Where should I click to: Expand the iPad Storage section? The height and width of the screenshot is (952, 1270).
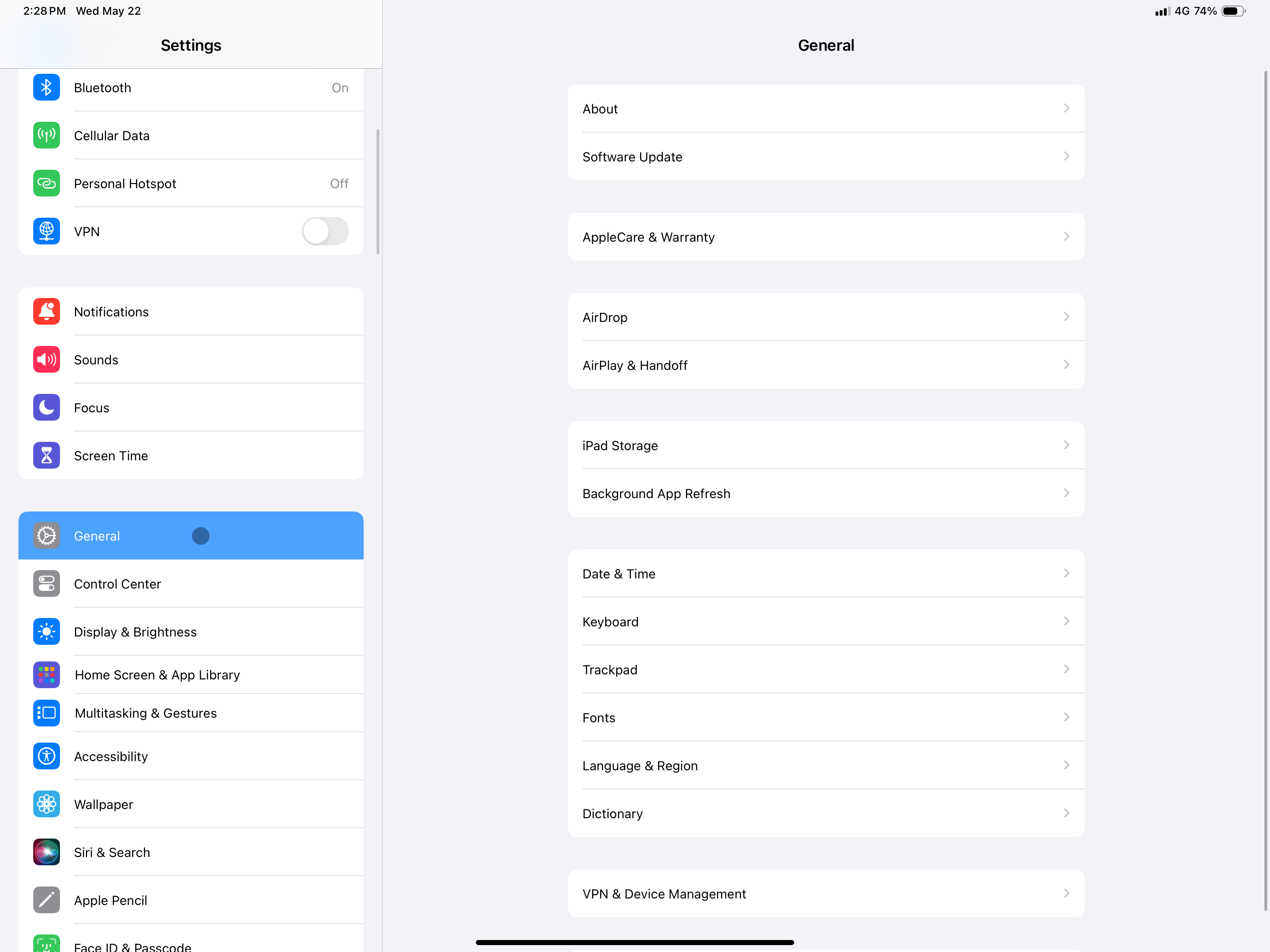(826, 445)
